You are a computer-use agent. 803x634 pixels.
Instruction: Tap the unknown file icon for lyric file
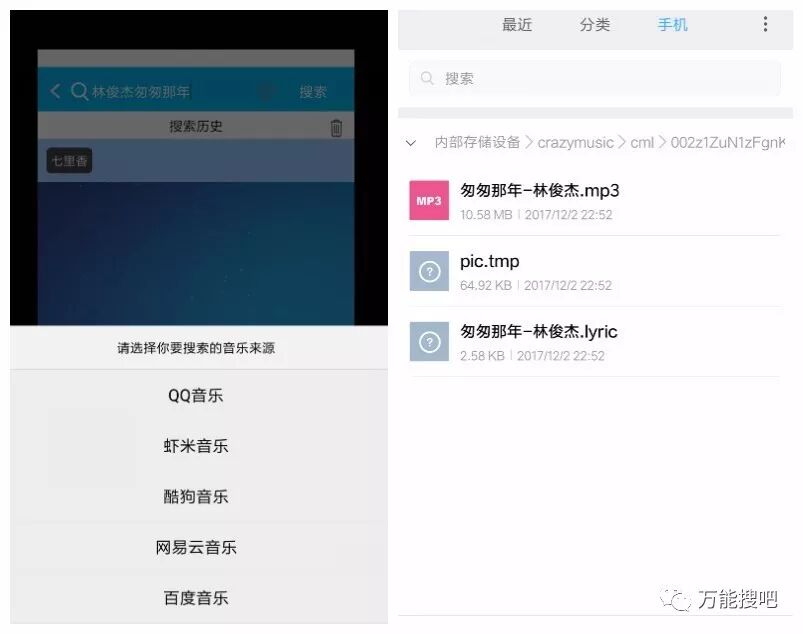(x=429, y=342)
